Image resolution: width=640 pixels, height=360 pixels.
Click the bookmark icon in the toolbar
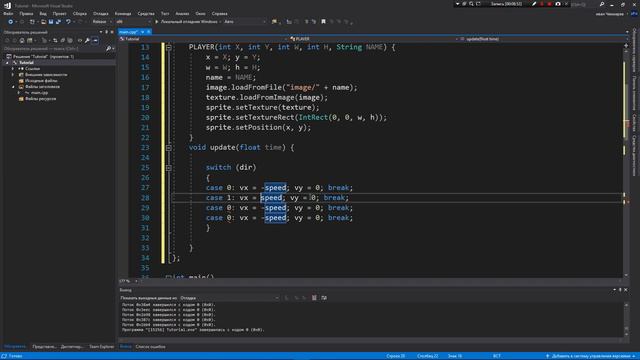(x=323, y=22)
